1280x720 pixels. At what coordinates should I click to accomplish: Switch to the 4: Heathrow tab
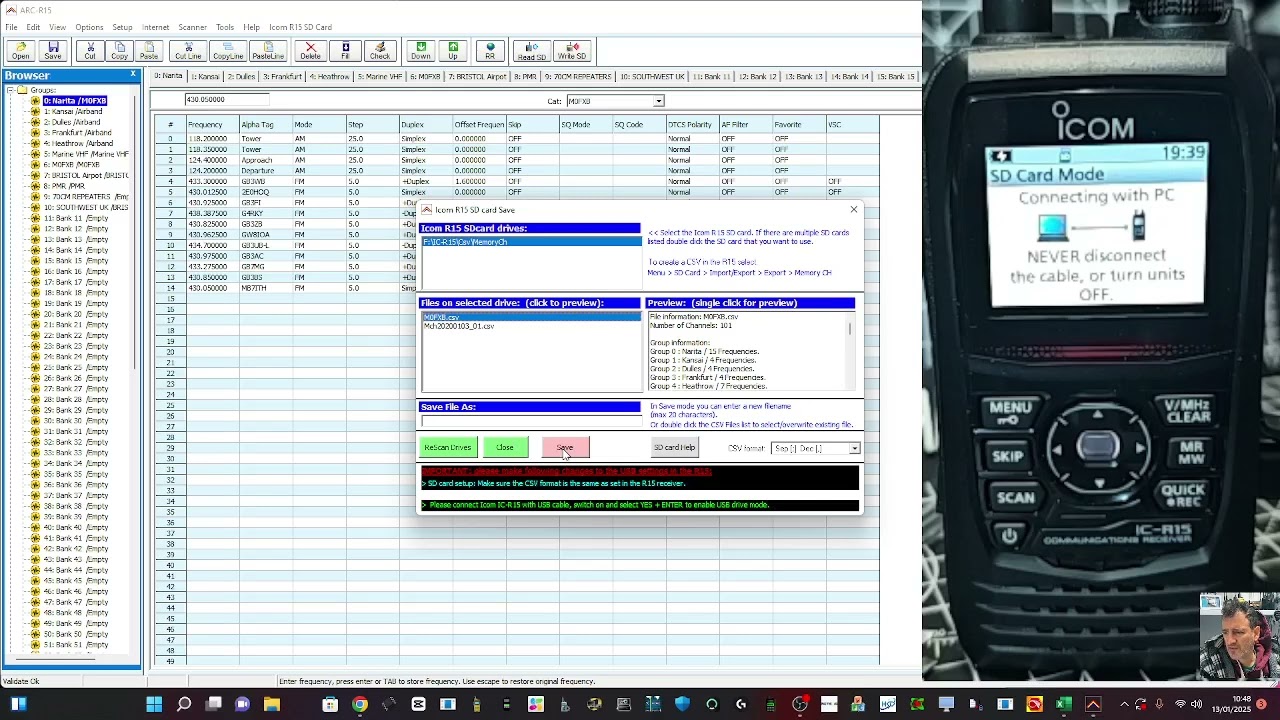click(329, 77)
